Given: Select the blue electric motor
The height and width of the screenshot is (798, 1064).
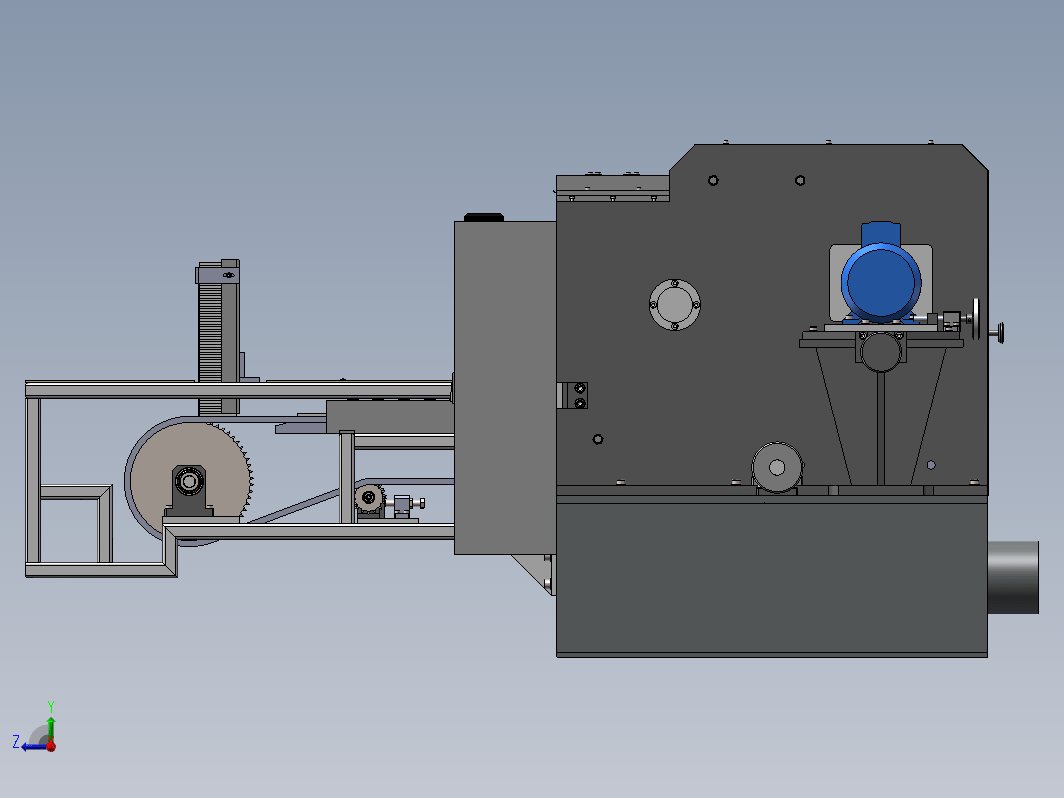Looking at the screenshot, I should coord(881,273).
